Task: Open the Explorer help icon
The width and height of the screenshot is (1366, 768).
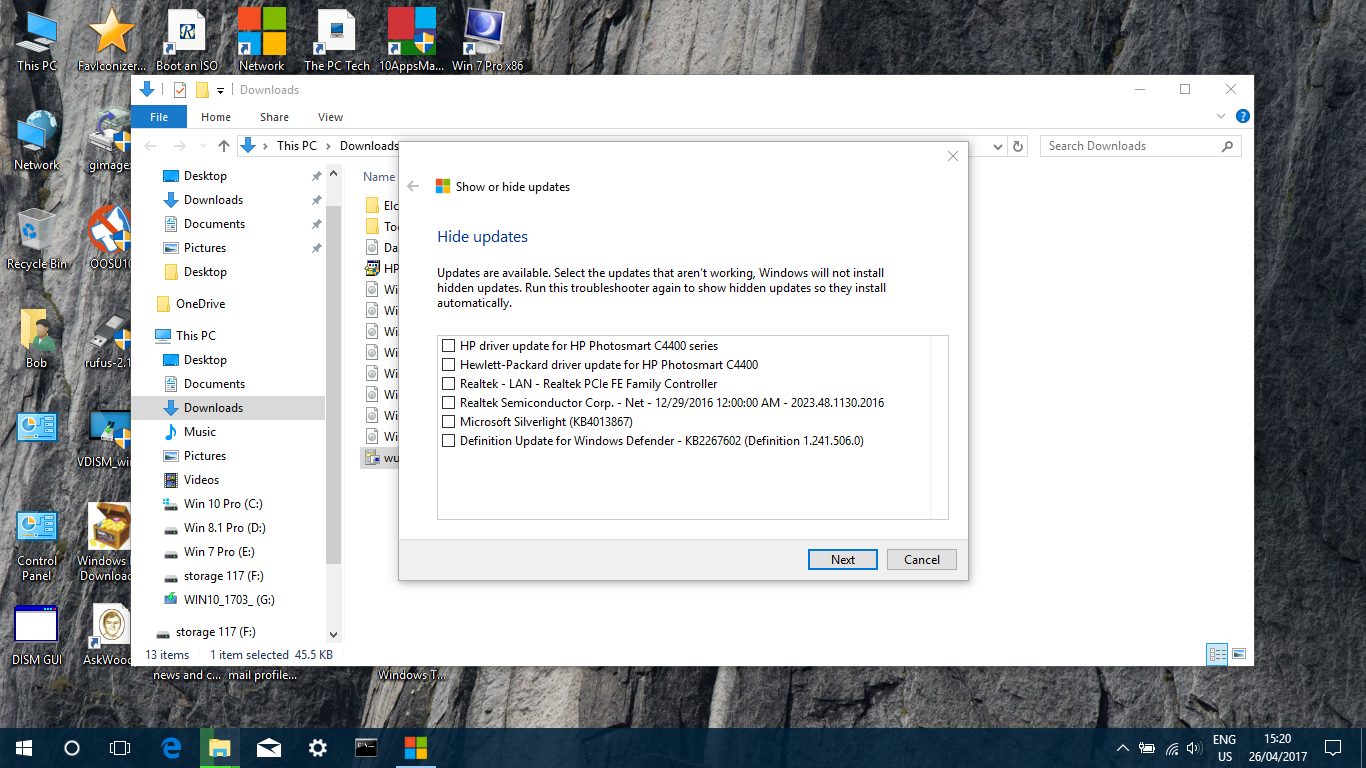Action: tap(1242, 117)
